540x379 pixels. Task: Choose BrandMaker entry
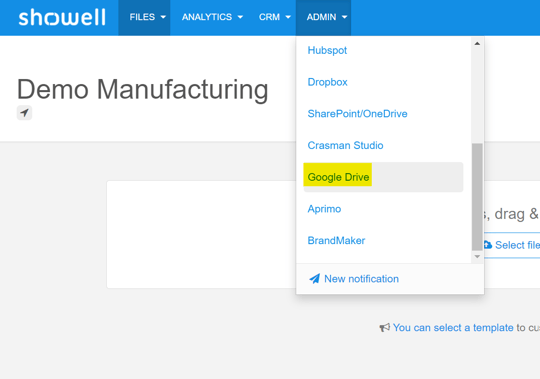[336, 240]
